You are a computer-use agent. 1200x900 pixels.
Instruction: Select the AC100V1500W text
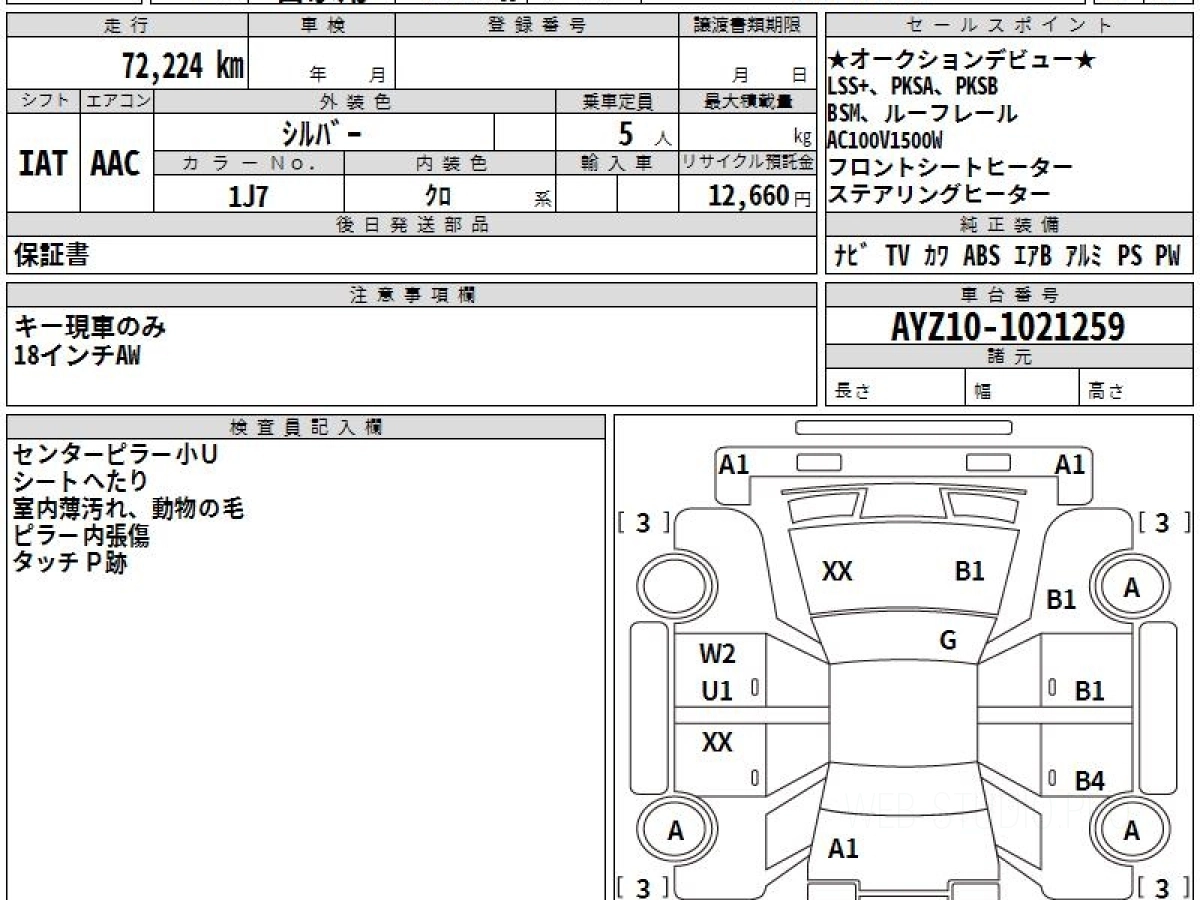coord(885,140)
